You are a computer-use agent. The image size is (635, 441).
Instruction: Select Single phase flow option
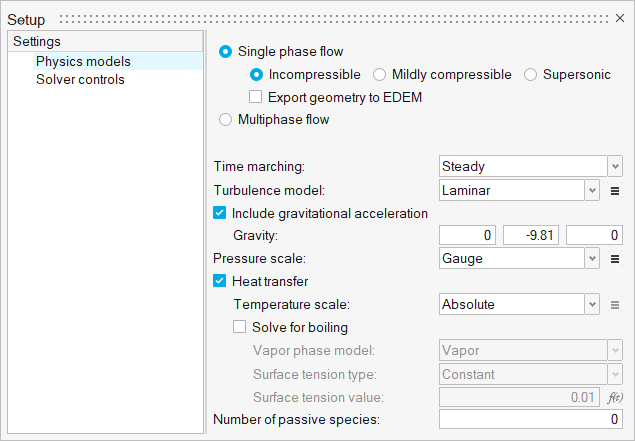tap(225, 51)
